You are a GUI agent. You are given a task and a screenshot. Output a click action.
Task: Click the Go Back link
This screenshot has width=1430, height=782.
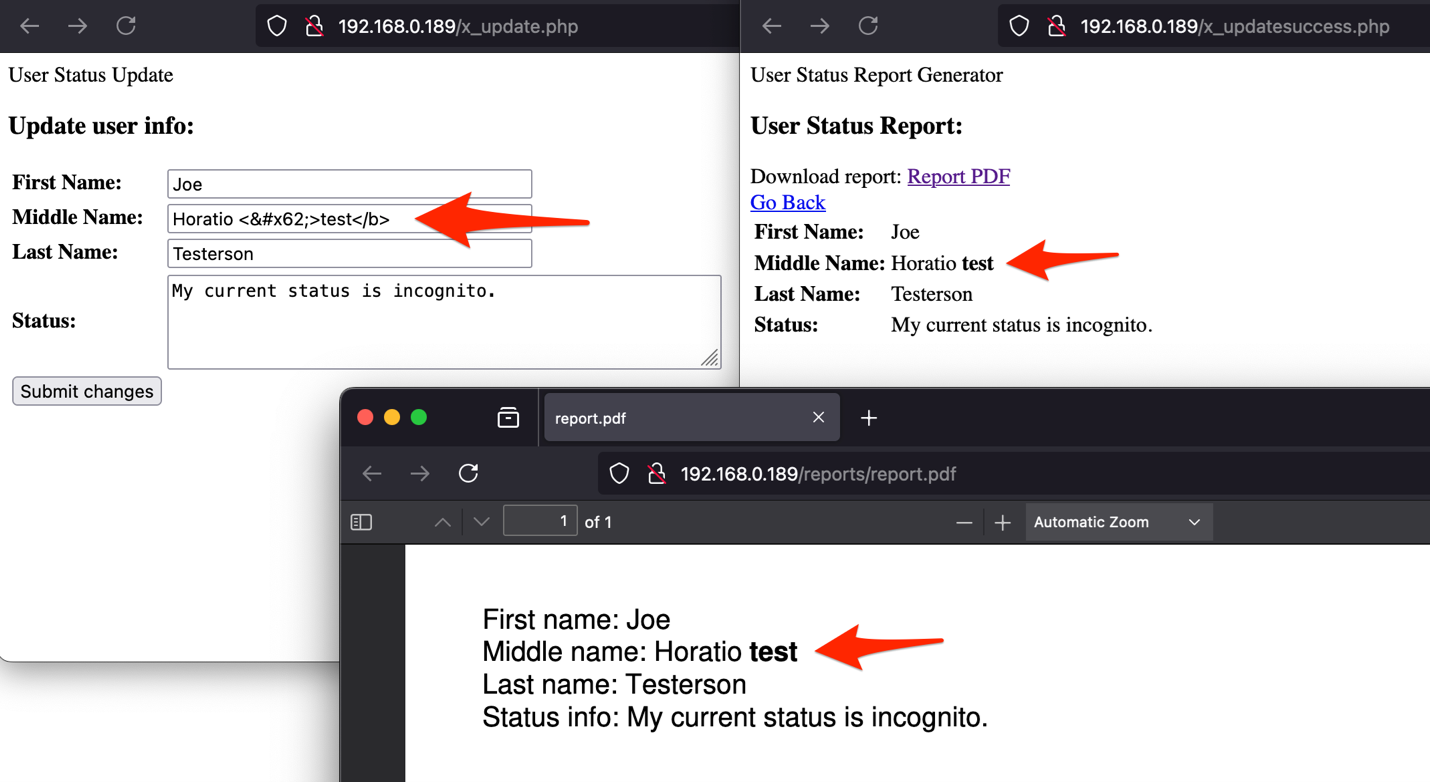tap(787, 202)
